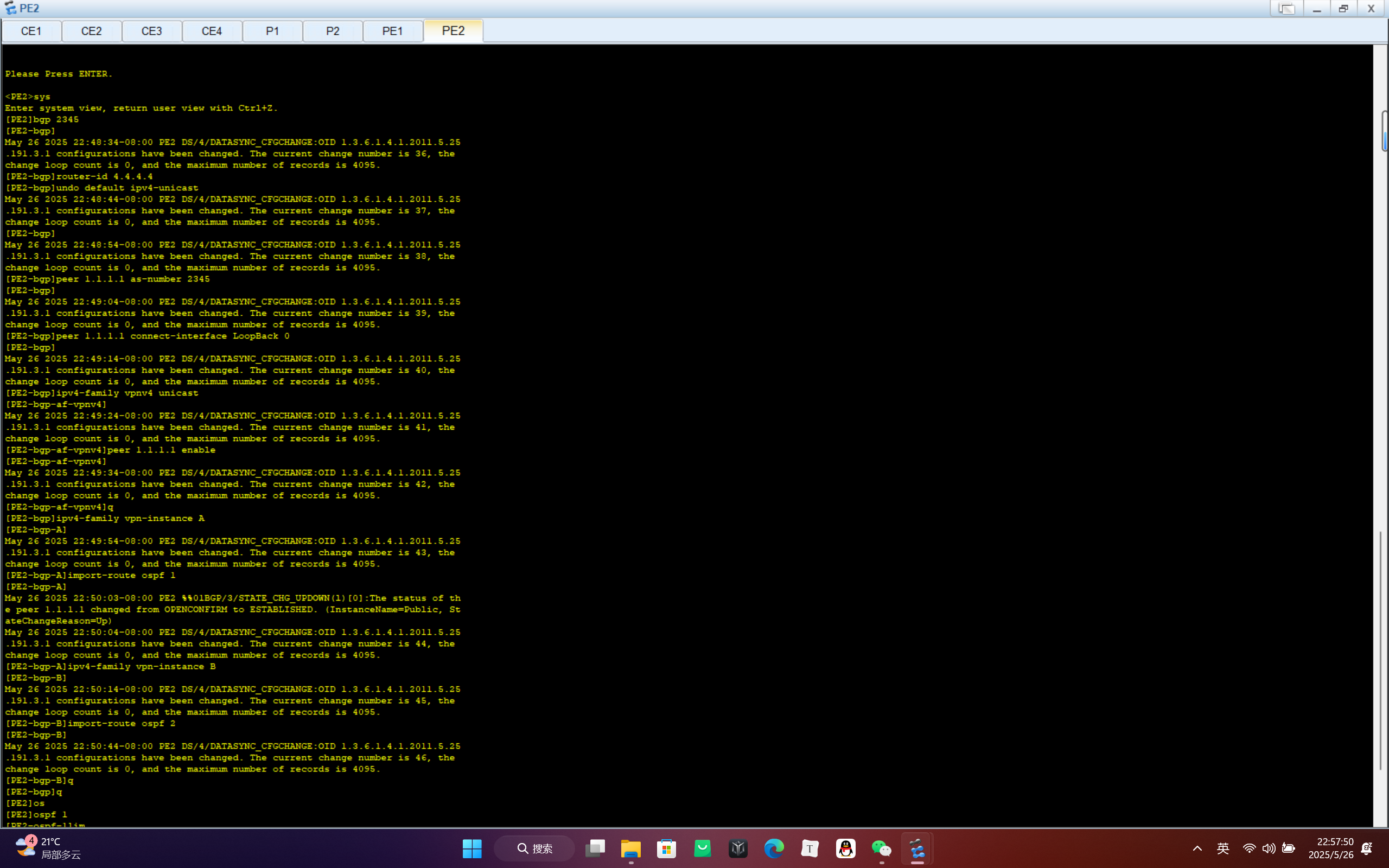The height and width of the screenshot is (868, 1389).
Task: Select the P1 router tab
Action: click(x=272, y=31)
